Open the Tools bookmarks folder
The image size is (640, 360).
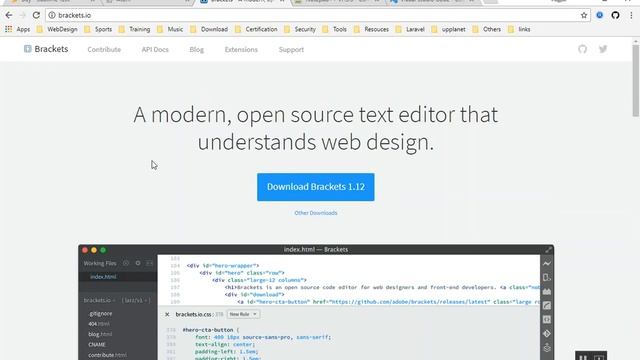coord(334,29)
